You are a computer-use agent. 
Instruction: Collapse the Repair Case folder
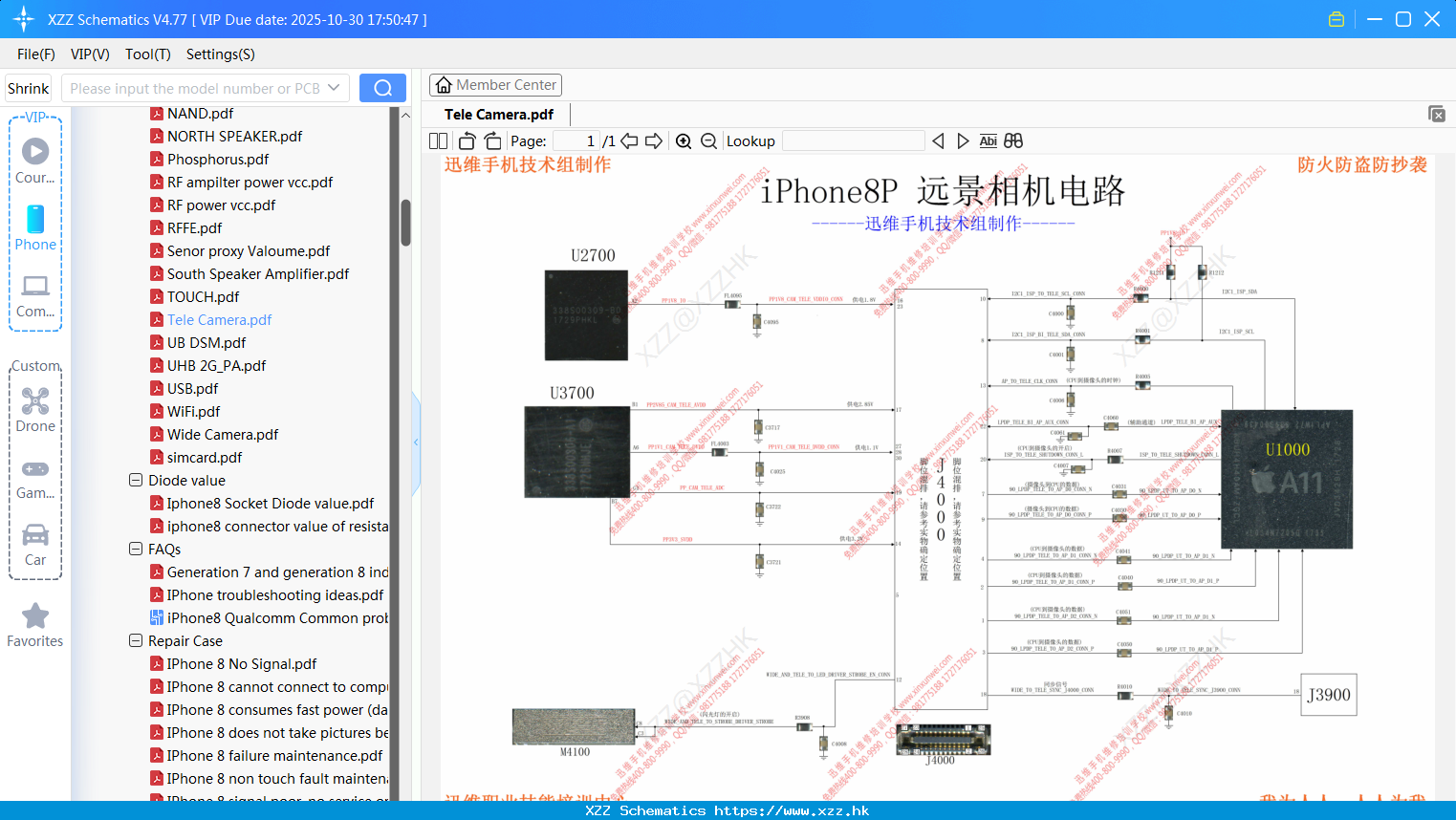click(136, 640)
